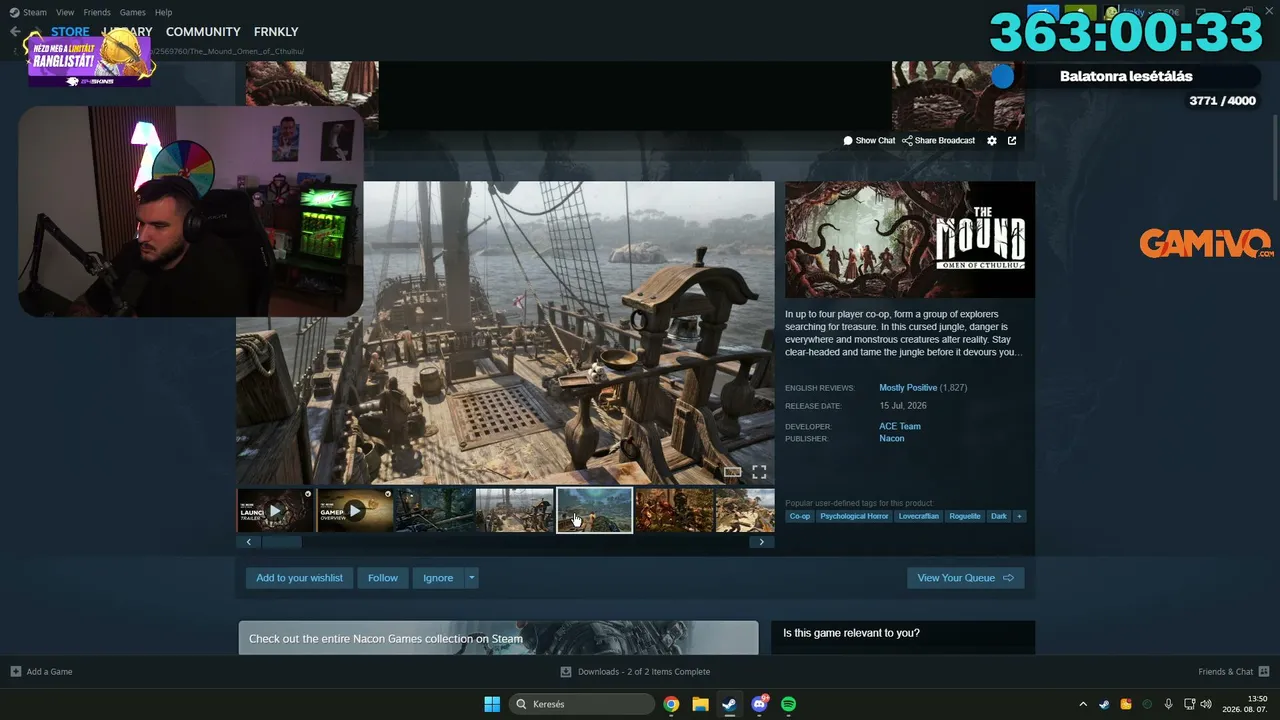Click the microphone tray icon

(1168, 704)
